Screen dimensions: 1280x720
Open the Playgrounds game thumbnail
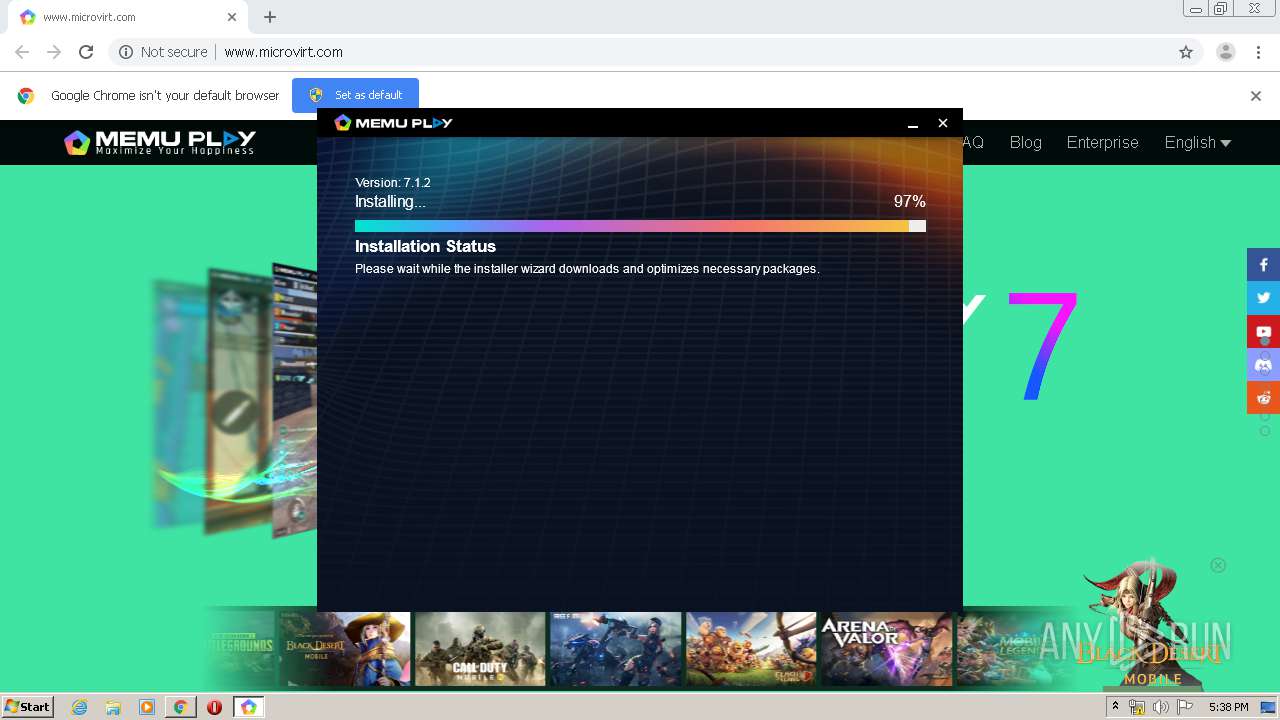240,649
